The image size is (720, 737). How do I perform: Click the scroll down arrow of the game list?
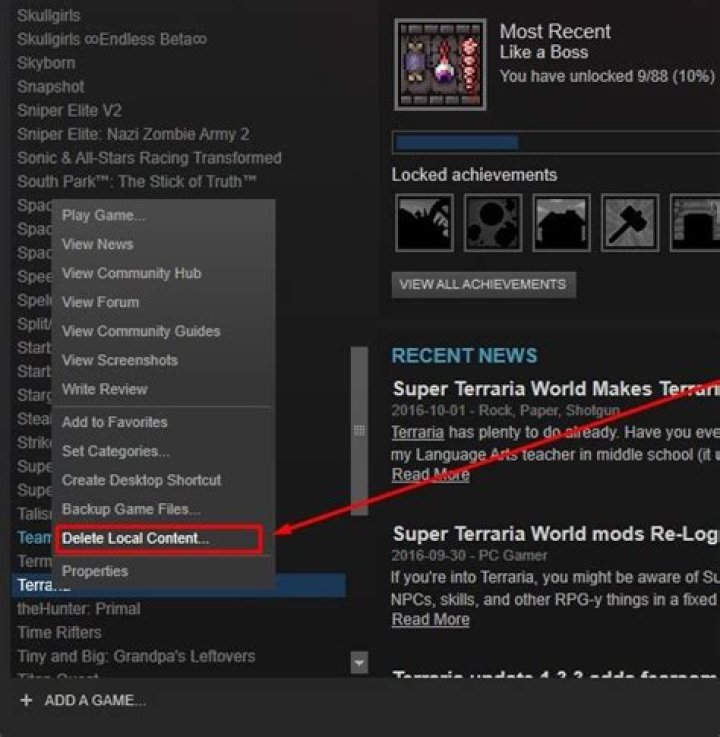(x=359, y=663)
